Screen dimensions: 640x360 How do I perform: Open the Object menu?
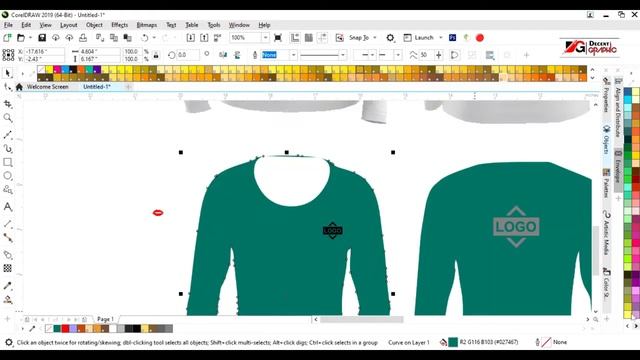click(x=94, y=25)
